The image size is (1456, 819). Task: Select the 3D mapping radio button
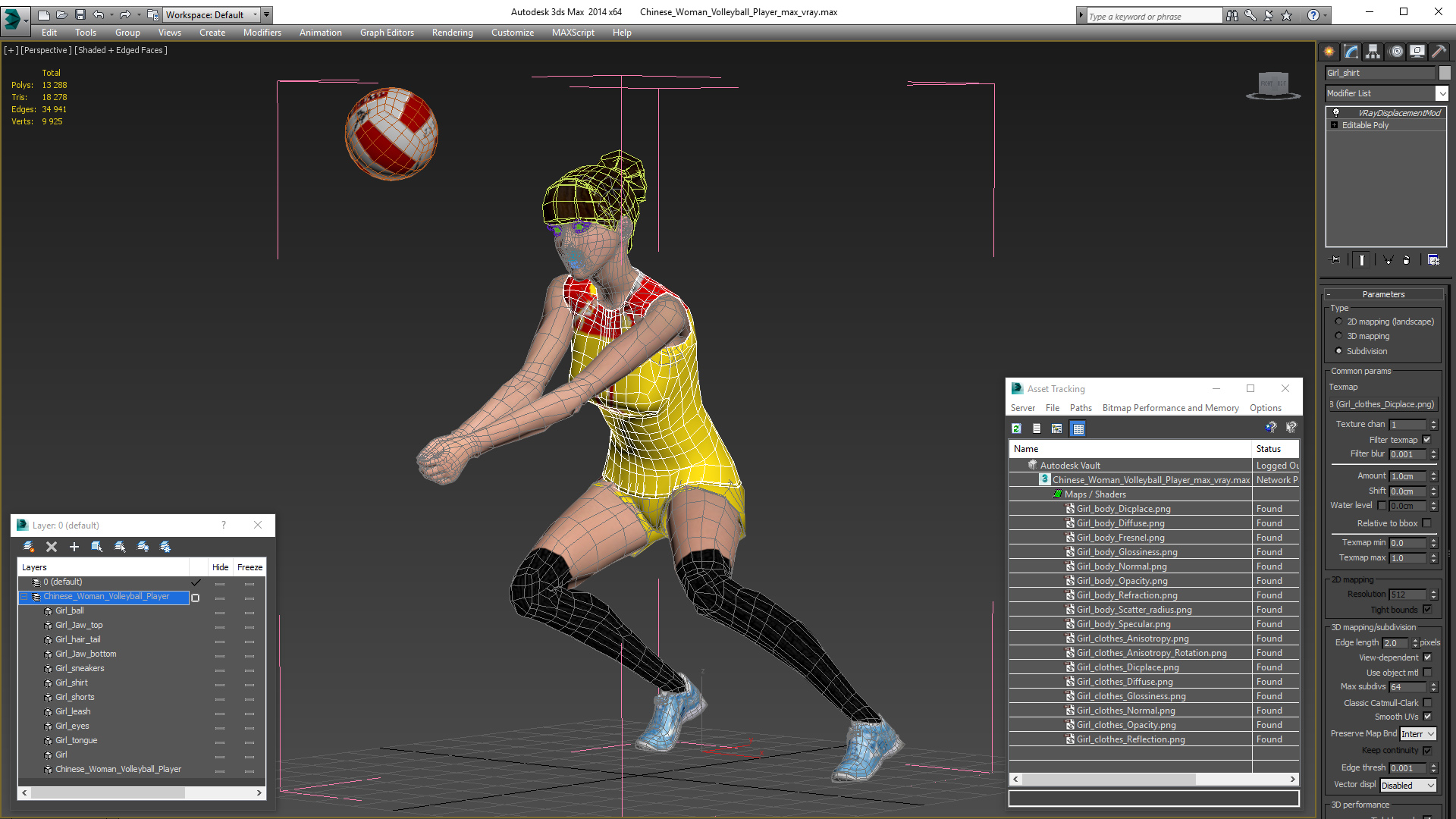point(1338,336)
